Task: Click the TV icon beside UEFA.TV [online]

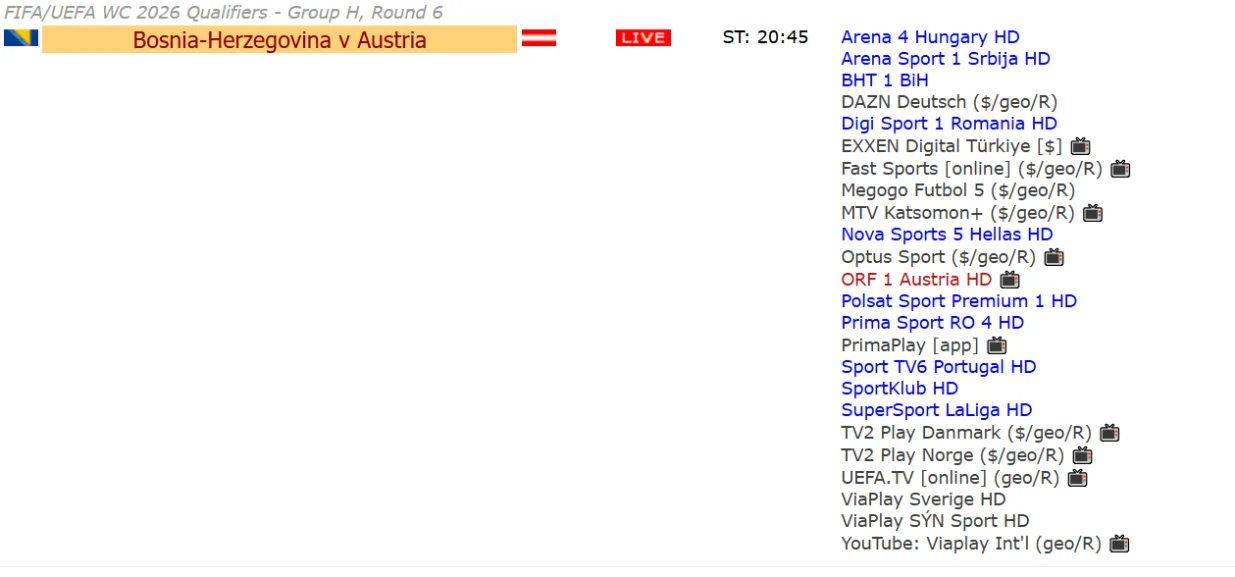Action: click(x=1077, y=477)
